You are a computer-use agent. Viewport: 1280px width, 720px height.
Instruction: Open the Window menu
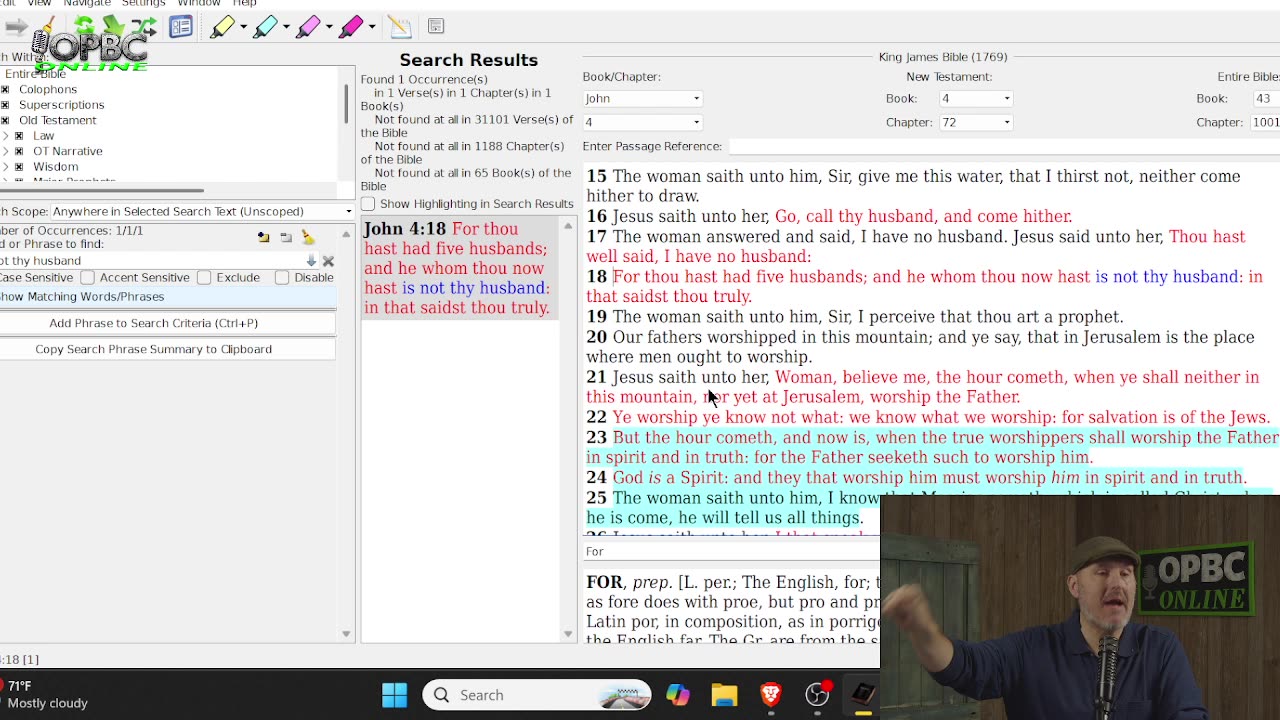pyautogui.click(x=199, y=3)
